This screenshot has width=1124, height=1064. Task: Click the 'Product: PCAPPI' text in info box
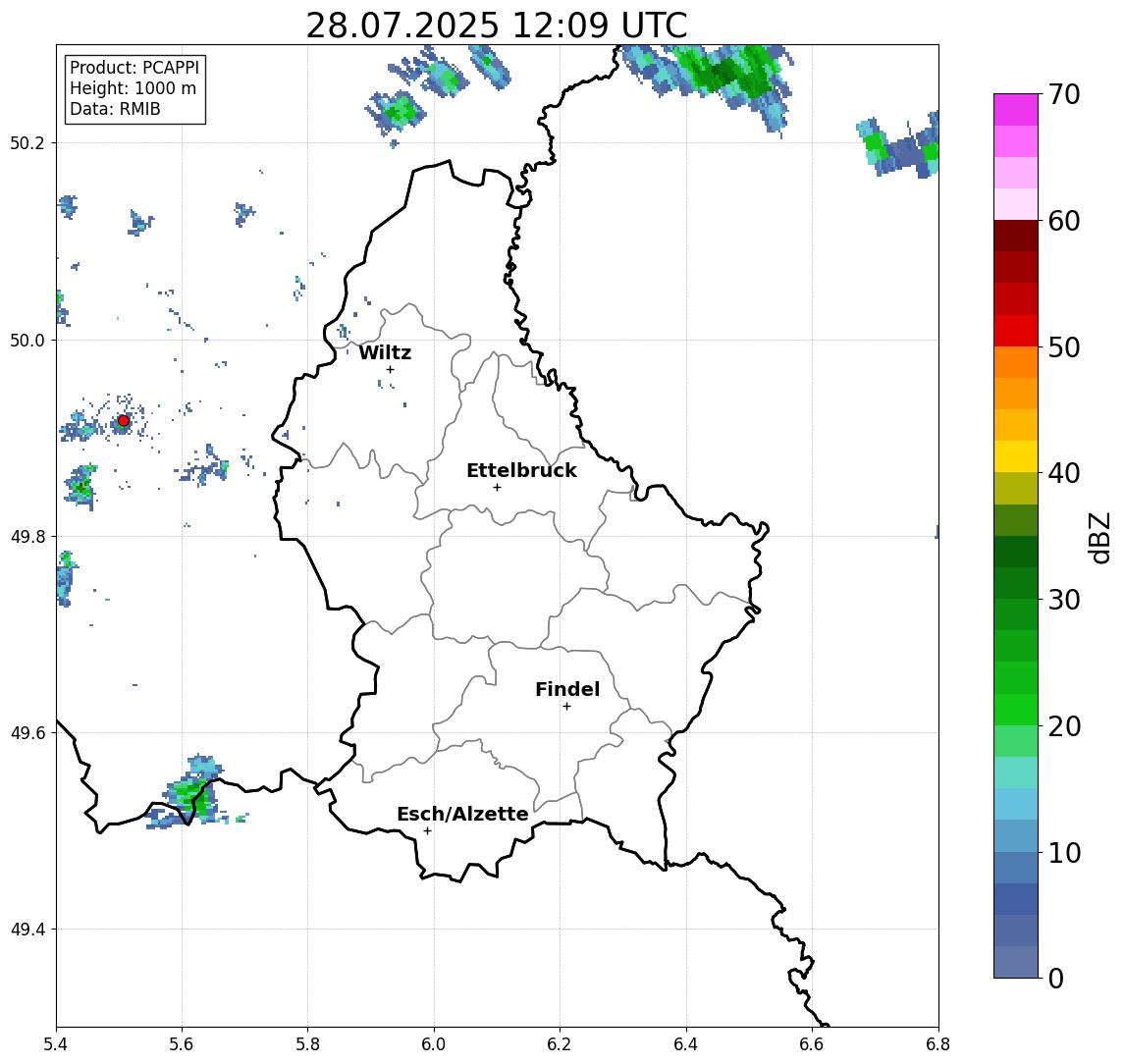[134, 68]
